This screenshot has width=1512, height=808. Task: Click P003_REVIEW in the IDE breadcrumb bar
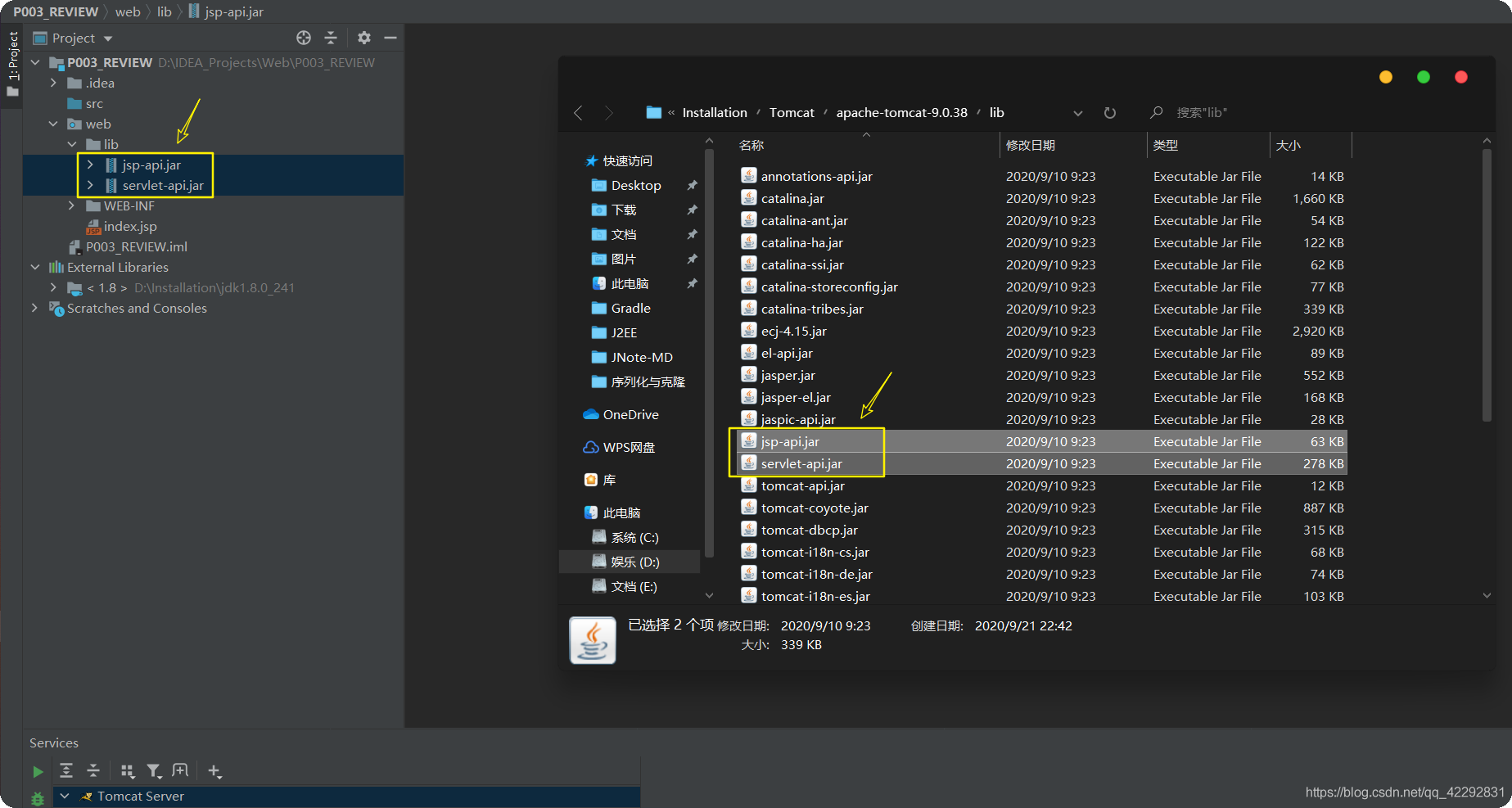56,11
